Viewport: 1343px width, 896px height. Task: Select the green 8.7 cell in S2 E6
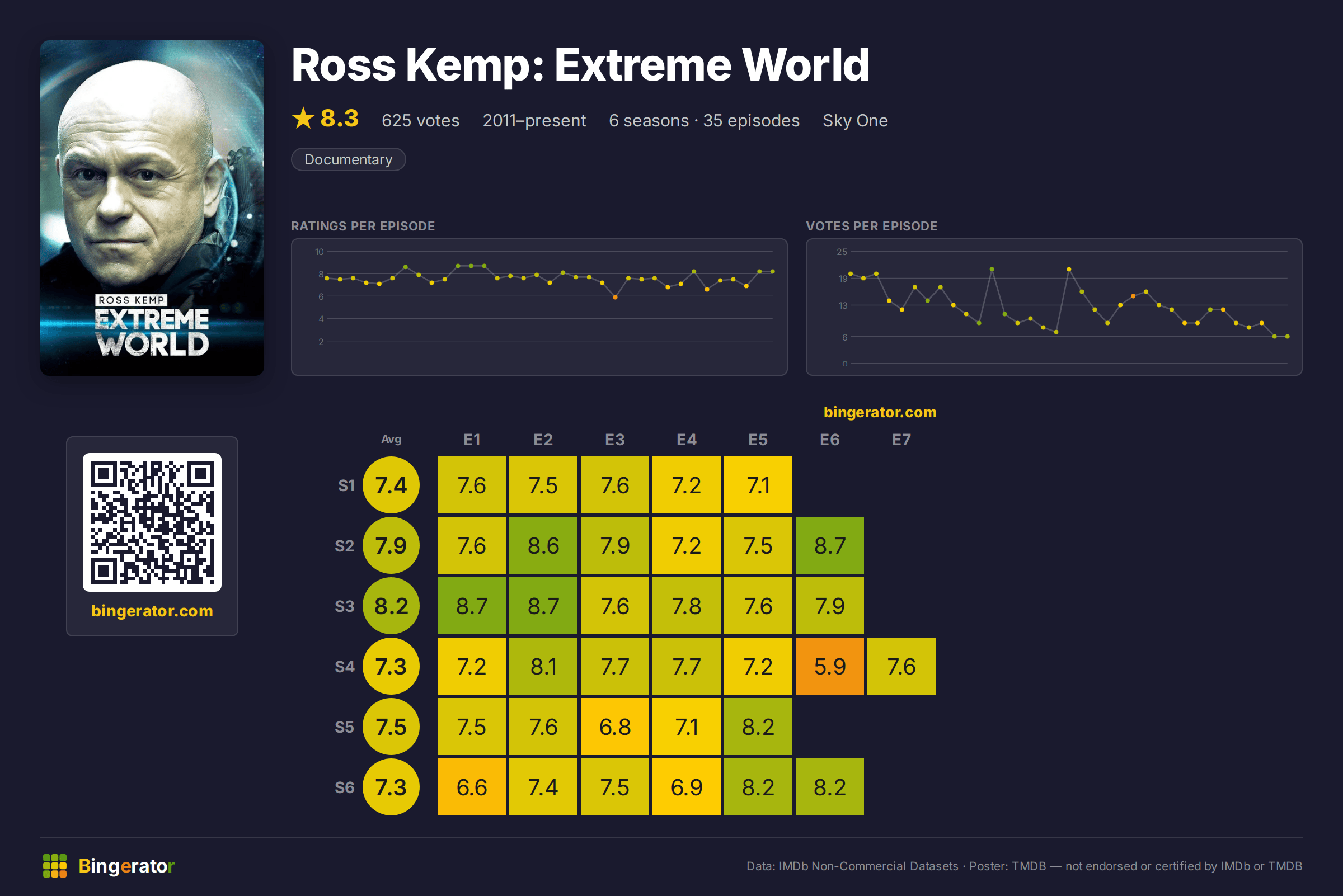pos(830,546)
